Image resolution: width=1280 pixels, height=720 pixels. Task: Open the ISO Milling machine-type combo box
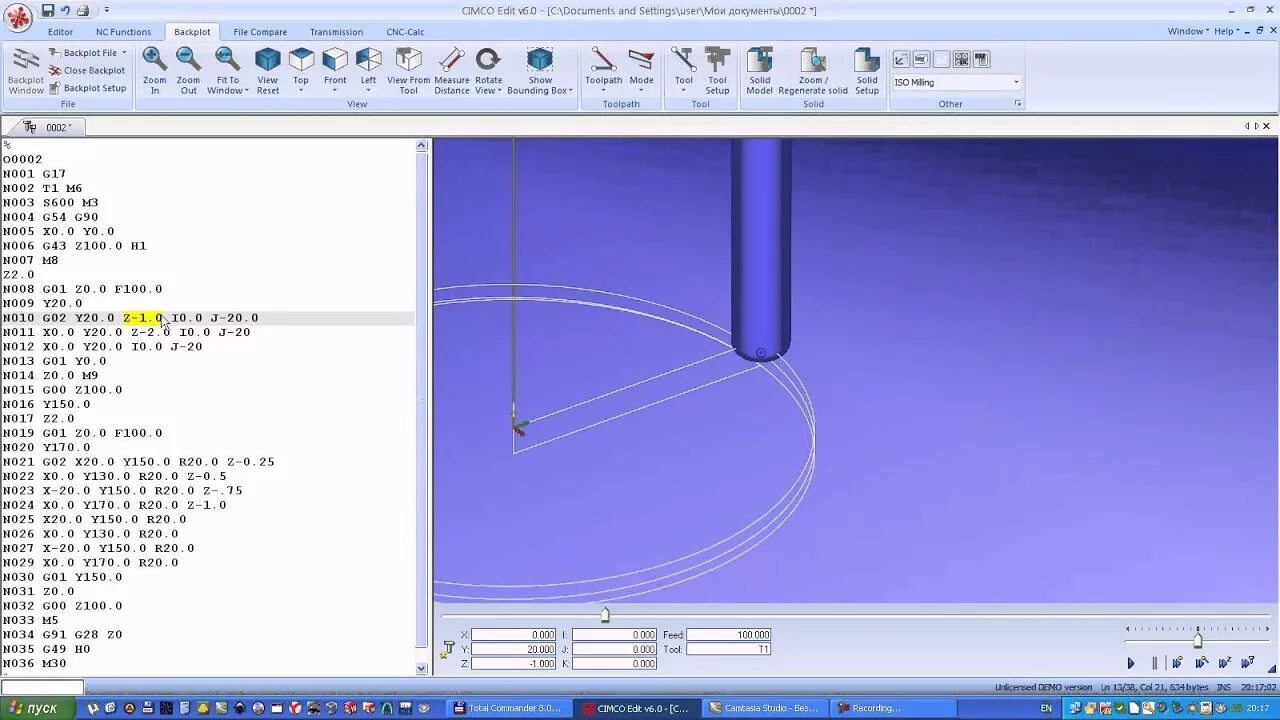957,83
